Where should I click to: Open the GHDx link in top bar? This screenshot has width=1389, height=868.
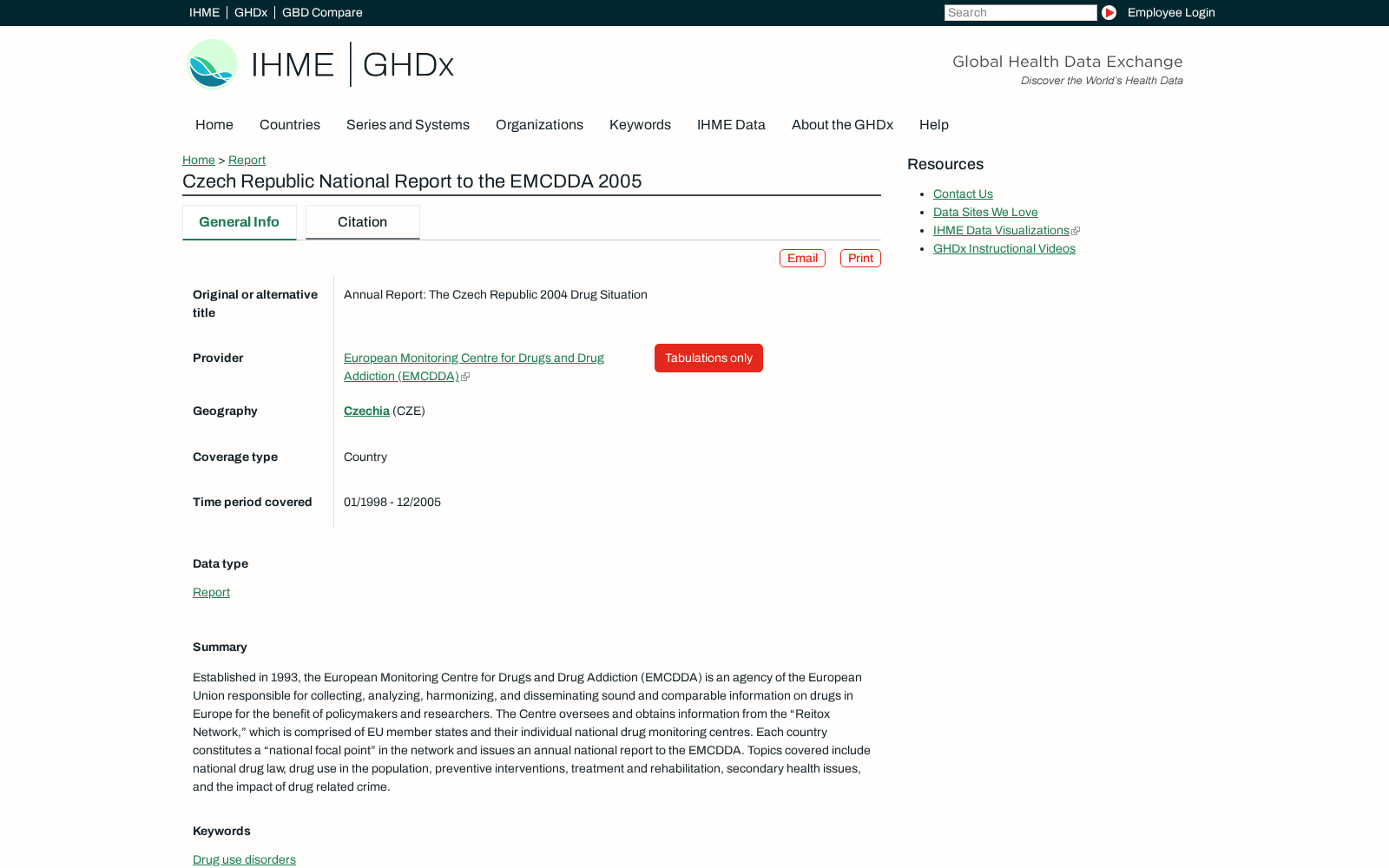point(251,12)
